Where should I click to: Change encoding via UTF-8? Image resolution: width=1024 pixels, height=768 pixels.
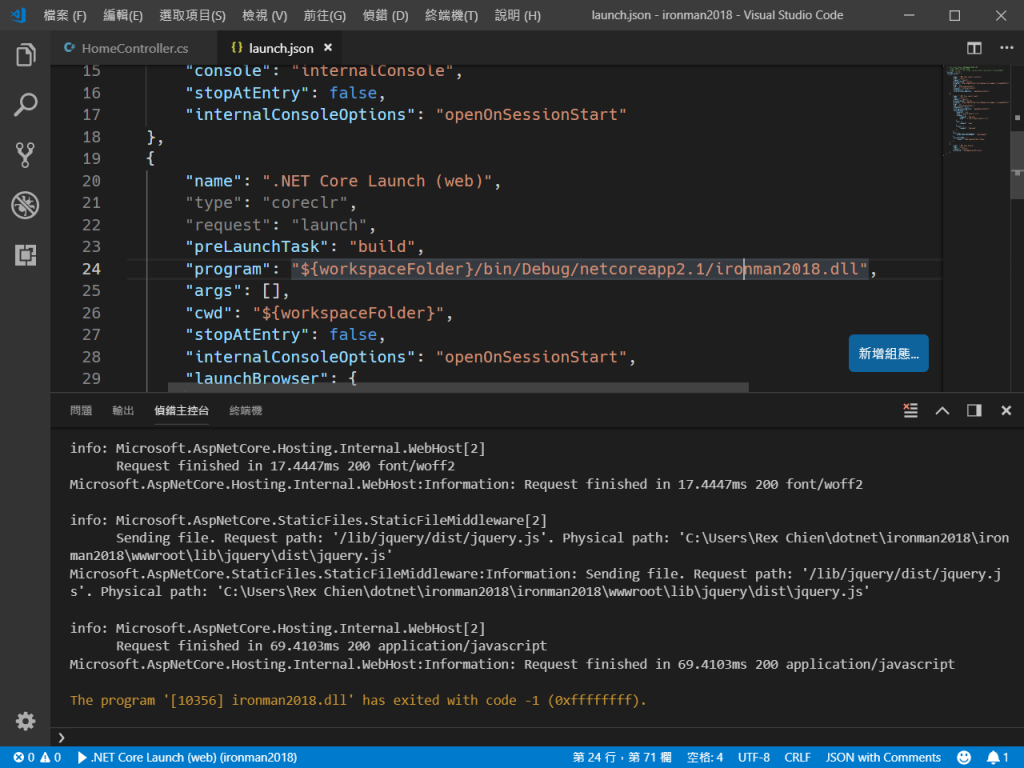point(754,758)
